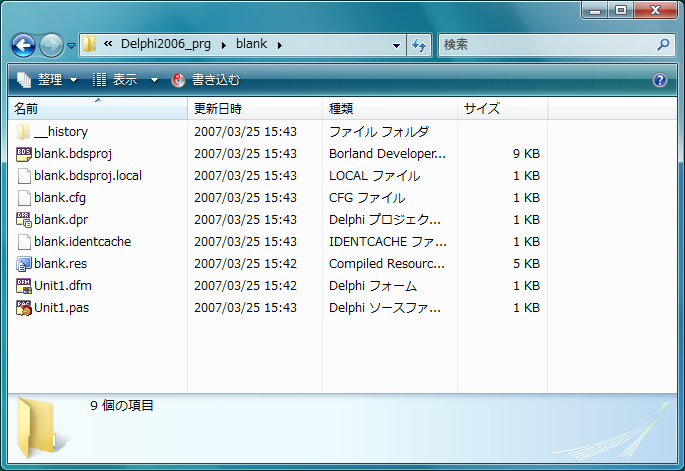Close the Explorer window
The height and width of the screenshot is (471, 685).
[655, 10]
